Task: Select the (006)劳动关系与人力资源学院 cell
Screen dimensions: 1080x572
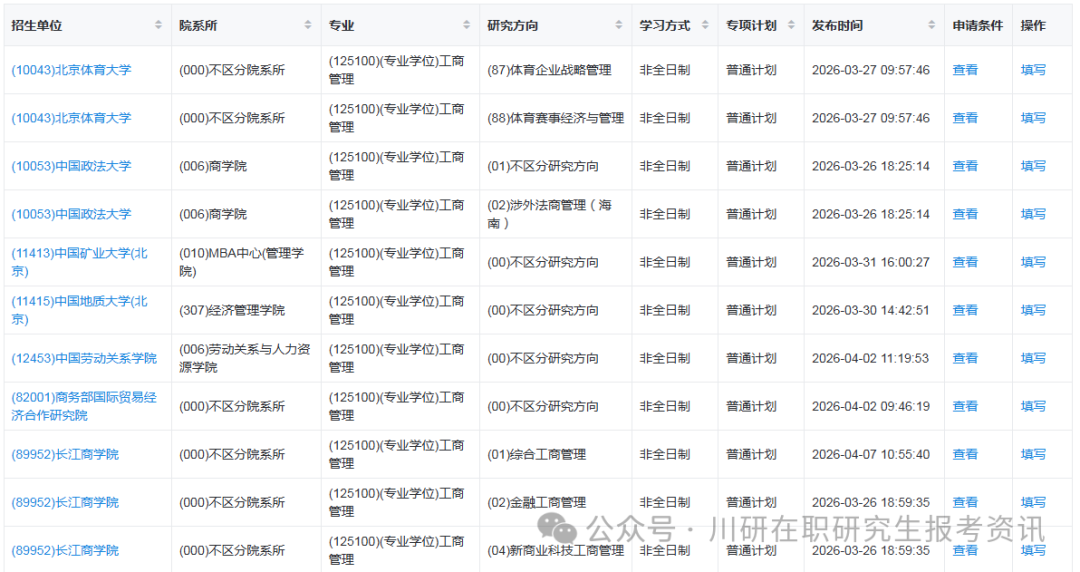Action: [245, 358]
